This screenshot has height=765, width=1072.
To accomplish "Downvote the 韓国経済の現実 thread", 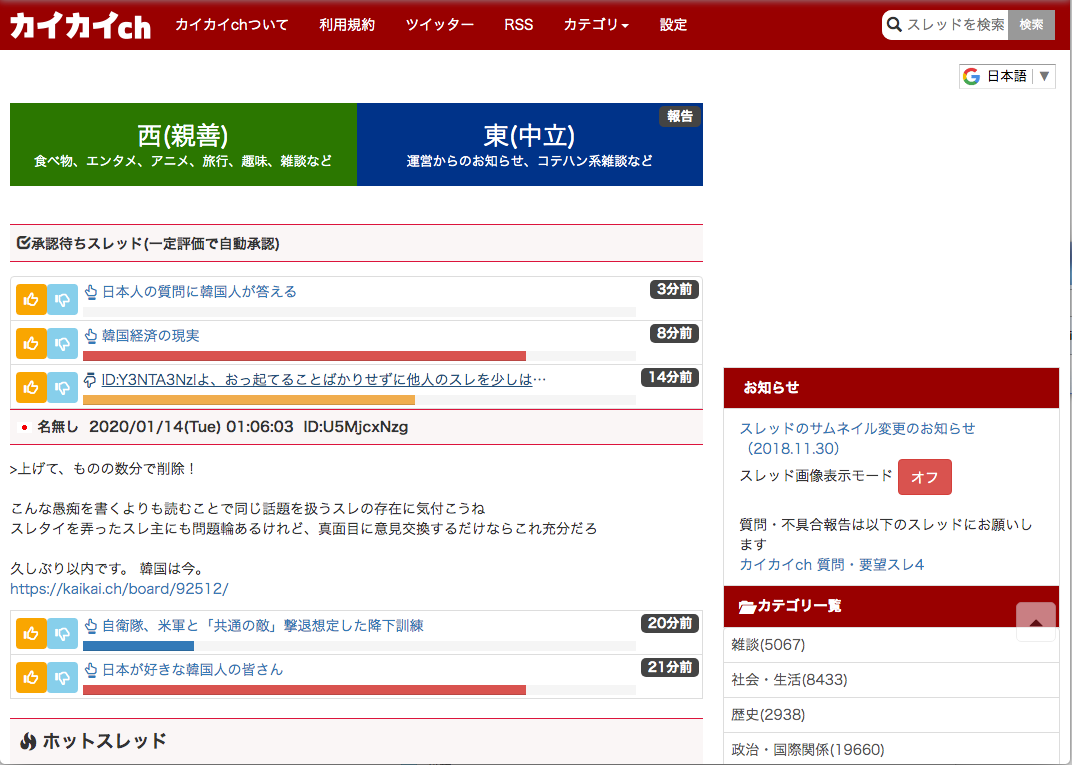I will [x=62, y=343].
